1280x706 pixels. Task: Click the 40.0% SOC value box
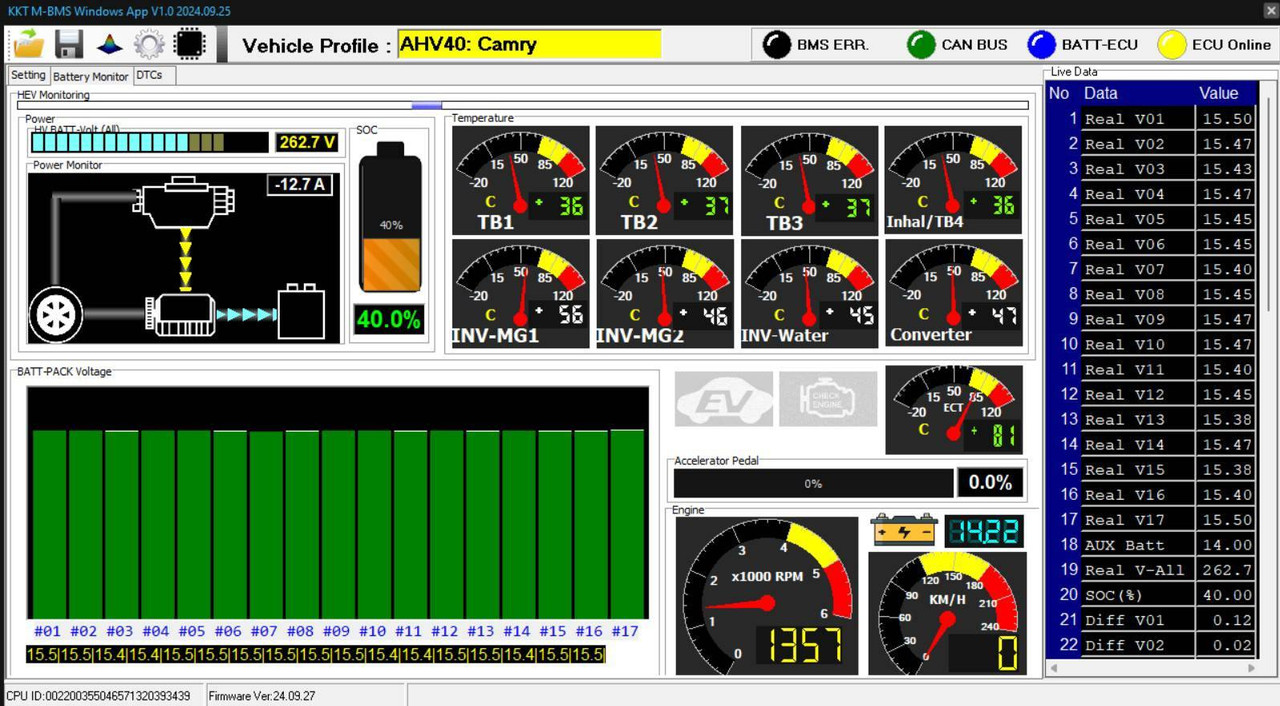(x=389, y=320)
